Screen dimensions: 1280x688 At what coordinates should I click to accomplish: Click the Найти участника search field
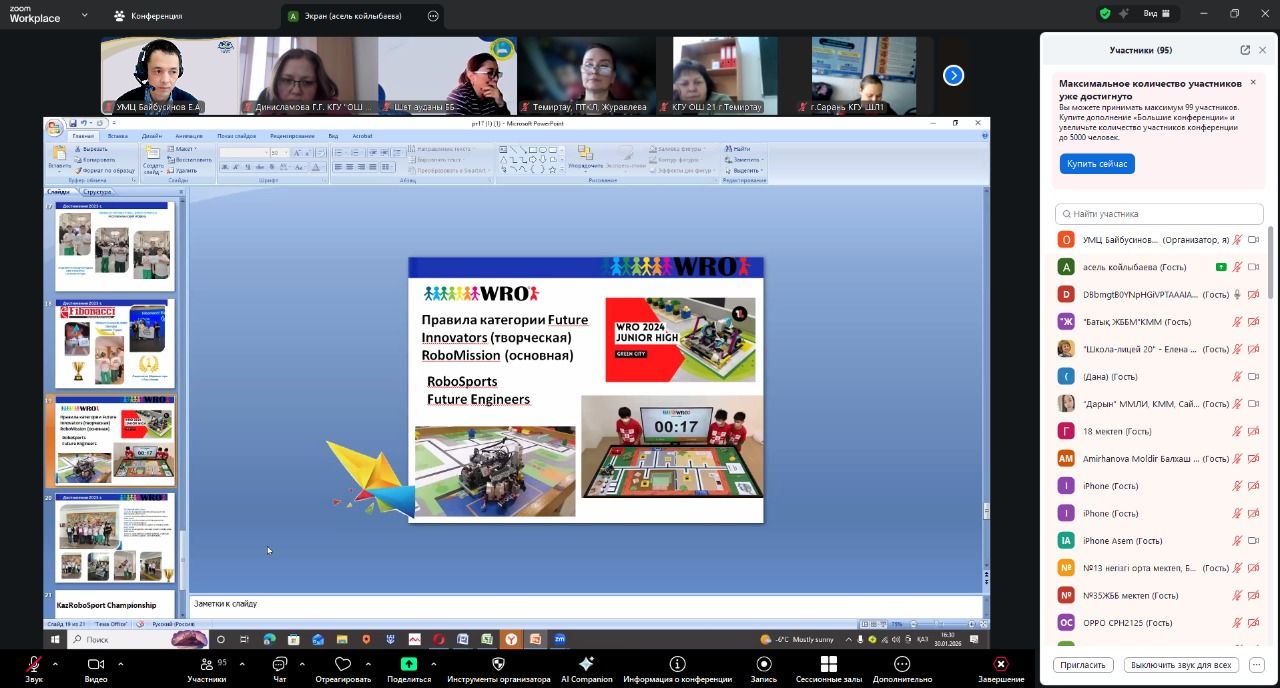[x=1160, y=214]
